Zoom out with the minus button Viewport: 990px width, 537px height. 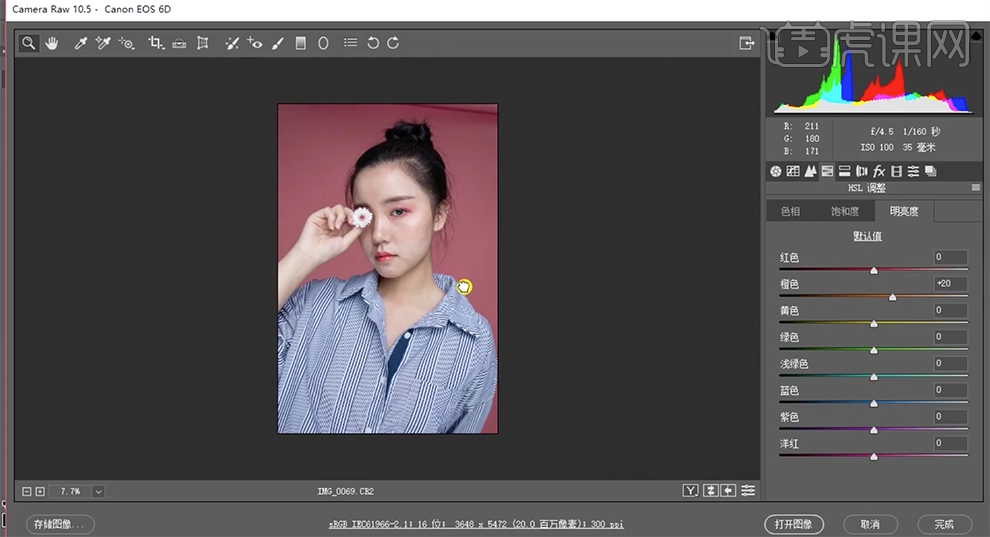[x=27, y=491]
